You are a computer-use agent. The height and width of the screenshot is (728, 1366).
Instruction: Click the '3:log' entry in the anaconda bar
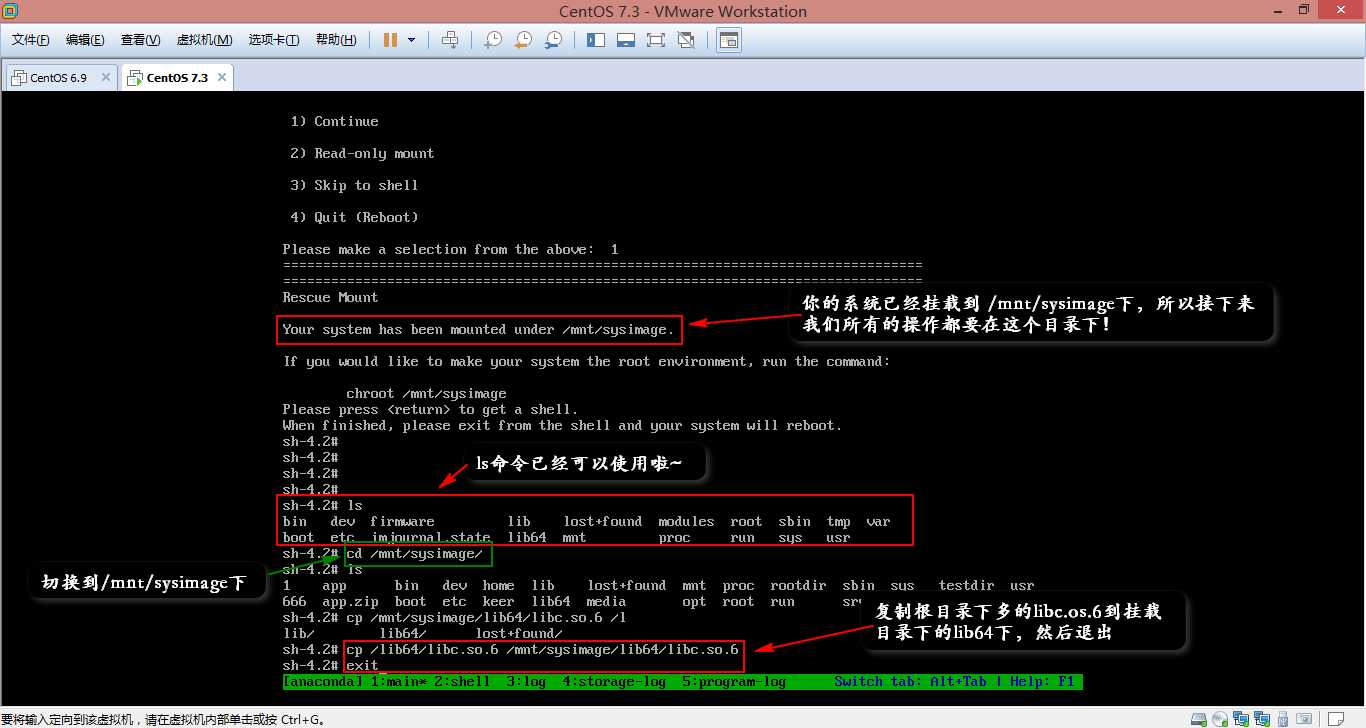[x=526, y=682]
